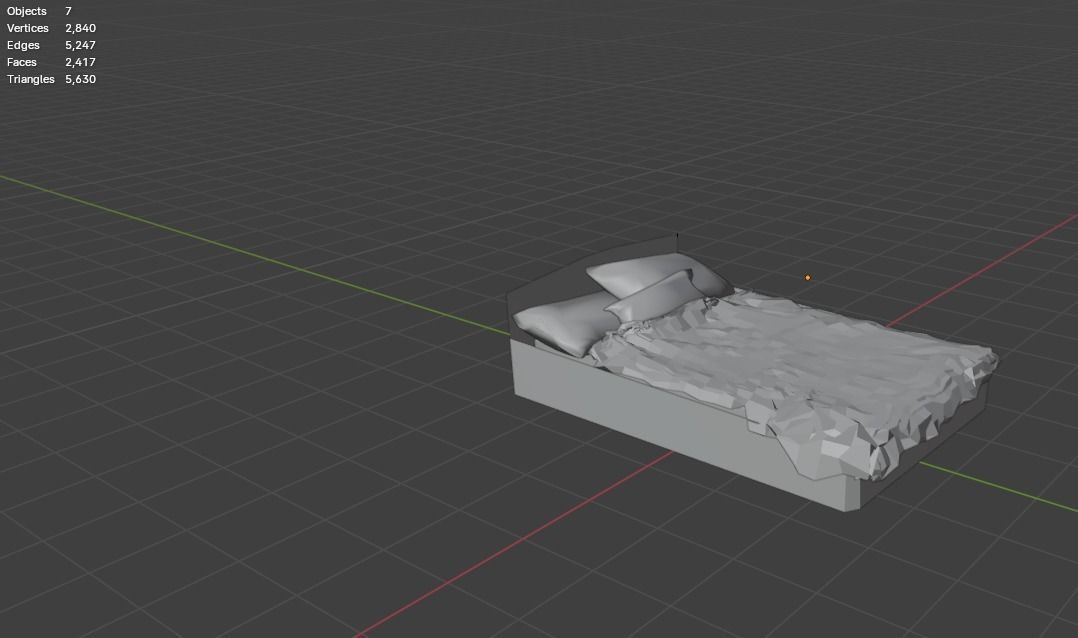Click the "Objects 7" statistics line

coord(39,11)
